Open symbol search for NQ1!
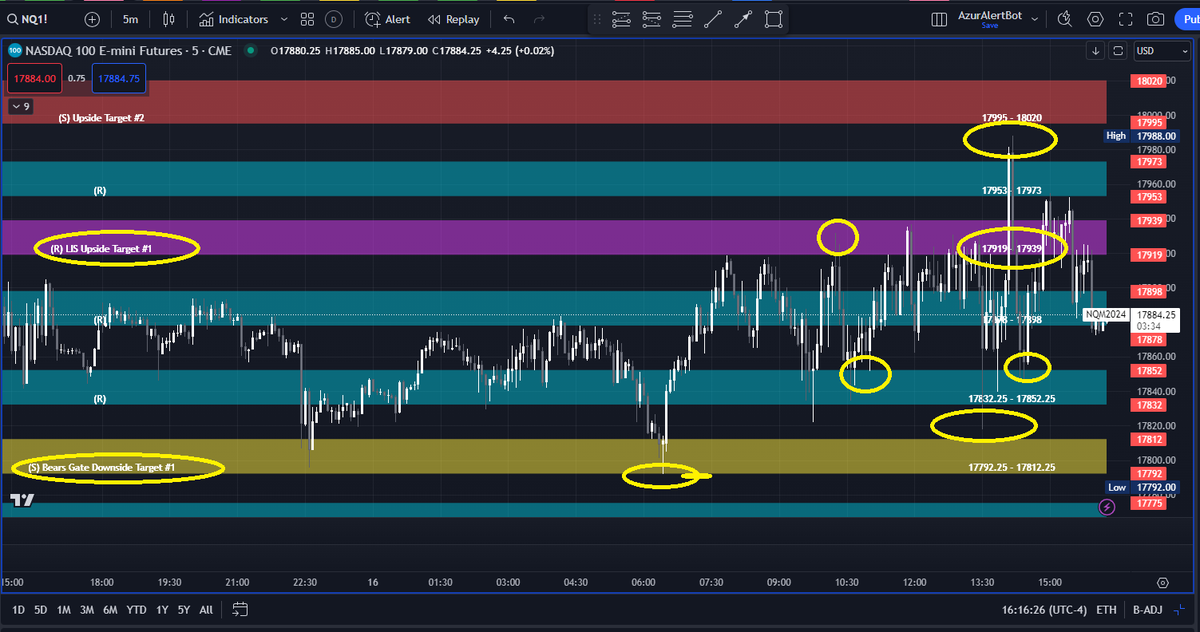 tap(30, 19)
